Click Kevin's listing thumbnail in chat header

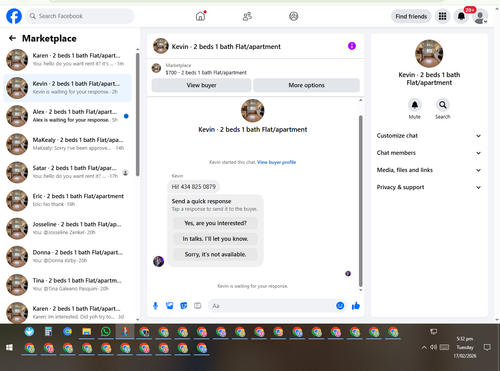click(161, 46)
